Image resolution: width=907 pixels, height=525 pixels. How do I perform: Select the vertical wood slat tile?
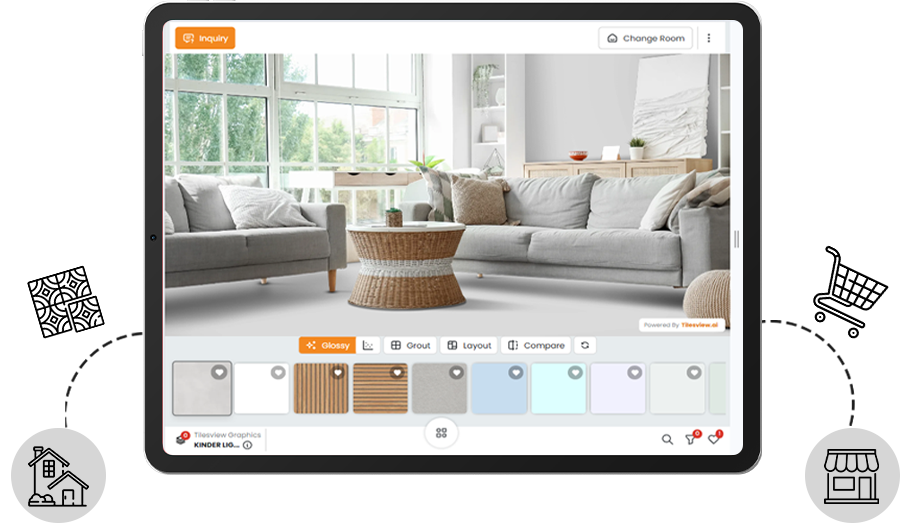(320, 388)
